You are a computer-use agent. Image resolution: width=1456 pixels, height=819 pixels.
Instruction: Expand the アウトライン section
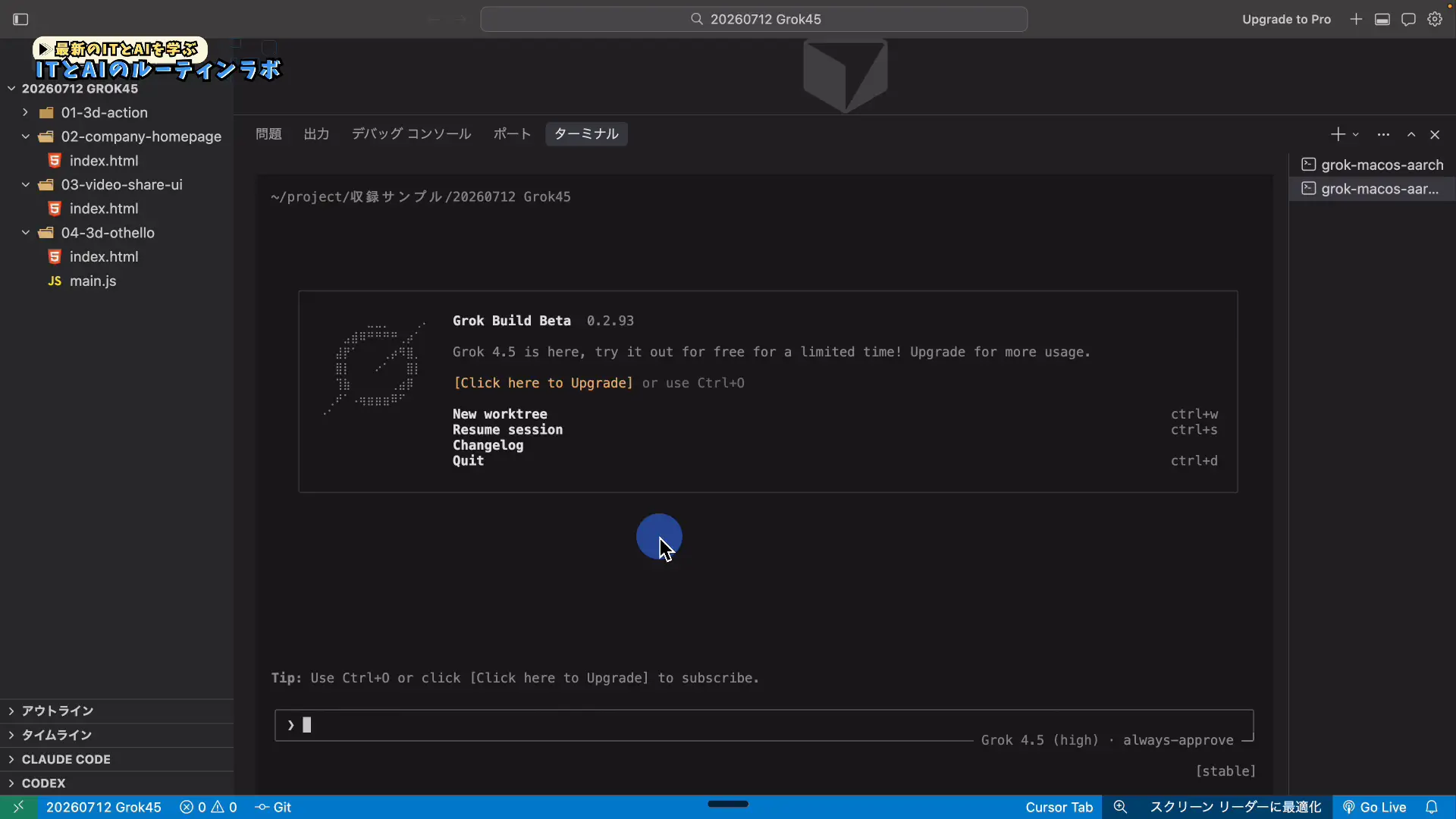(x=117, y=711)
